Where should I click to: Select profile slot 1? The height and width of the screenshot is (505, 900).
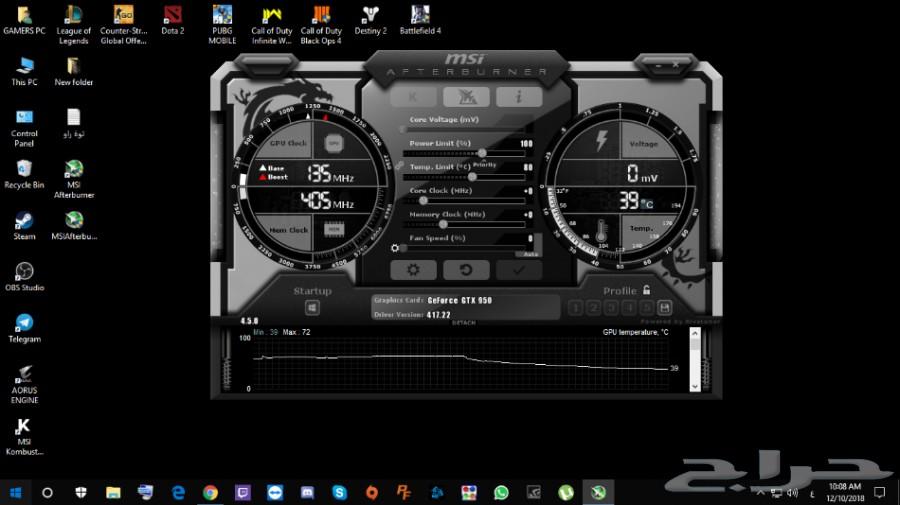click(576, 308)
